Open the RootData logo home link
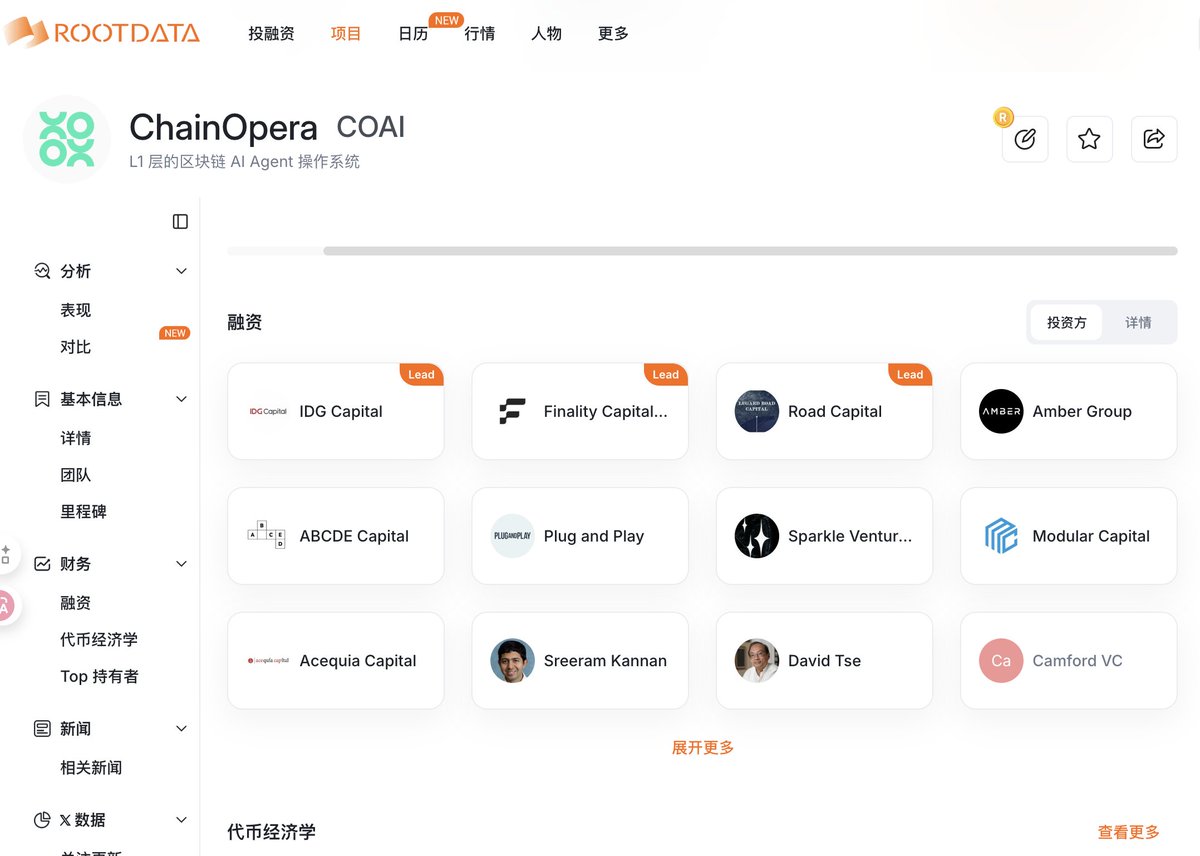The width and height of the screenshot is (1200, 856). 101,32
